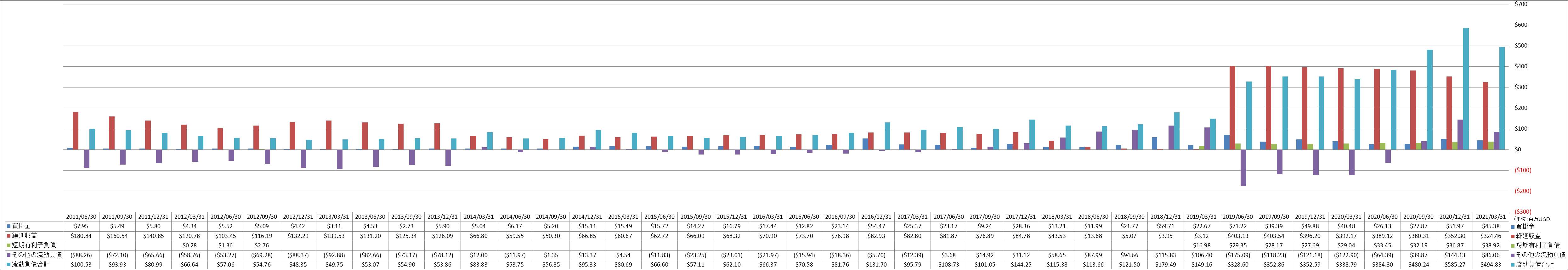Click the tall red 繰延収益 bar for 2019/06/30
This screenshot has width=1568, height=270.
click(1233, 108)
